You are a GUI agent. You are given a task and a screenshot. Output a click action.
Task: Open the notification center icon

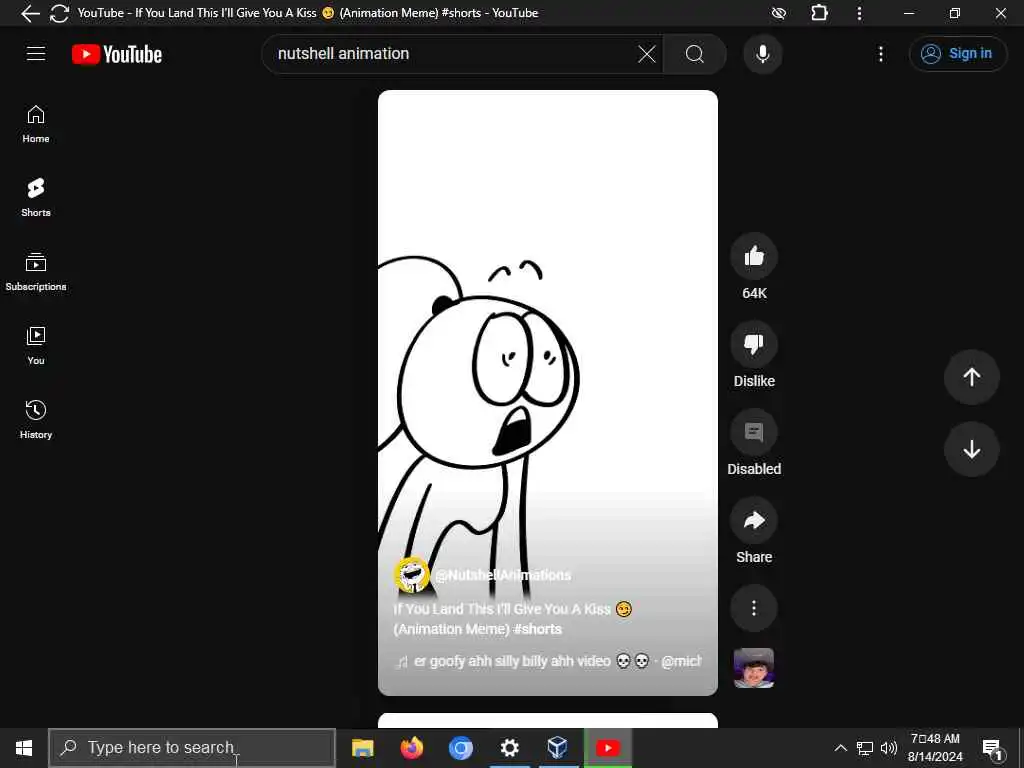click(x=993, y=748)
